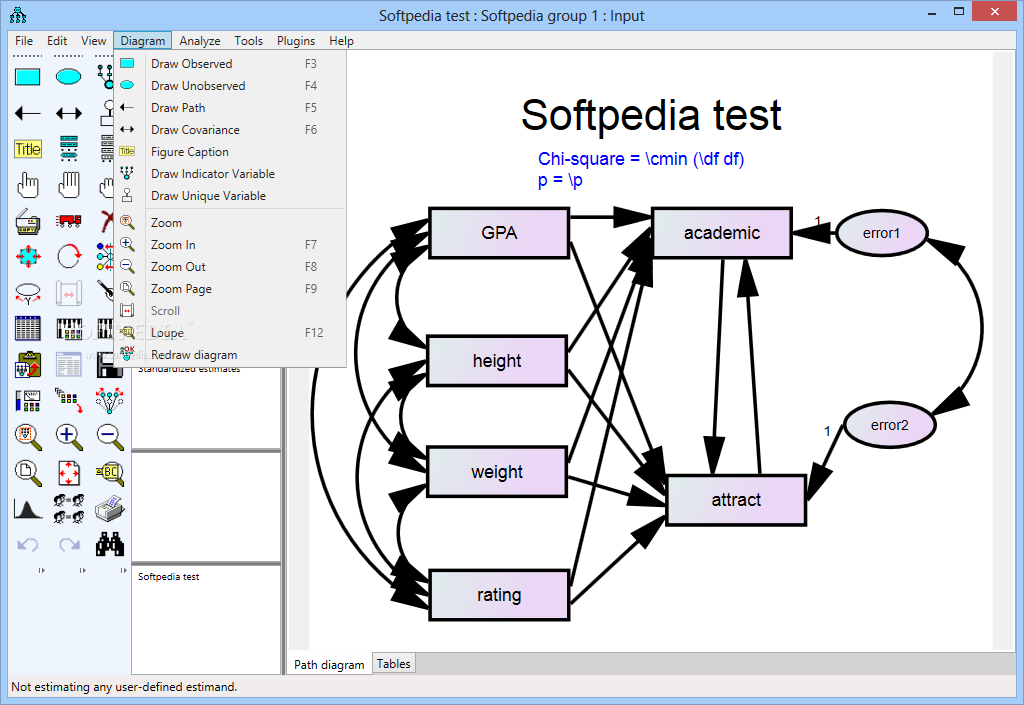Viewport: 1024px width, 705px height.
Task: Click the printer toolbar icon
Action: pos(109,509)
